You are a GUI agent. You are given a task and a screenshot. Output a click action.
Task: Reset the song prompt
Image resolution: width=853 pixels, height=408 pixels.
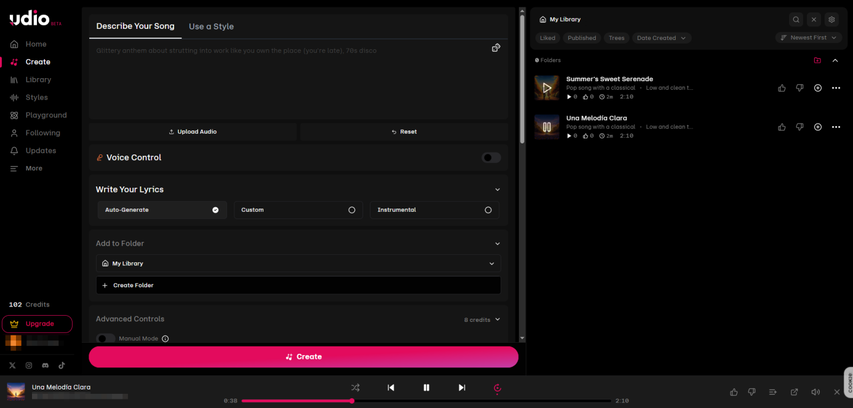pyautogui.click(x=404, y=132)
